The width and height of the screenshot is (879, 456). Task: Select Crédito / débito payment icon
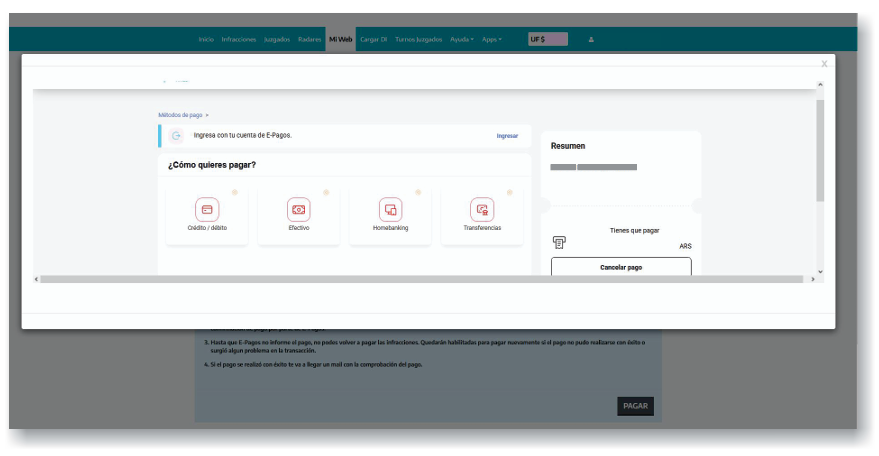[207, 210]
